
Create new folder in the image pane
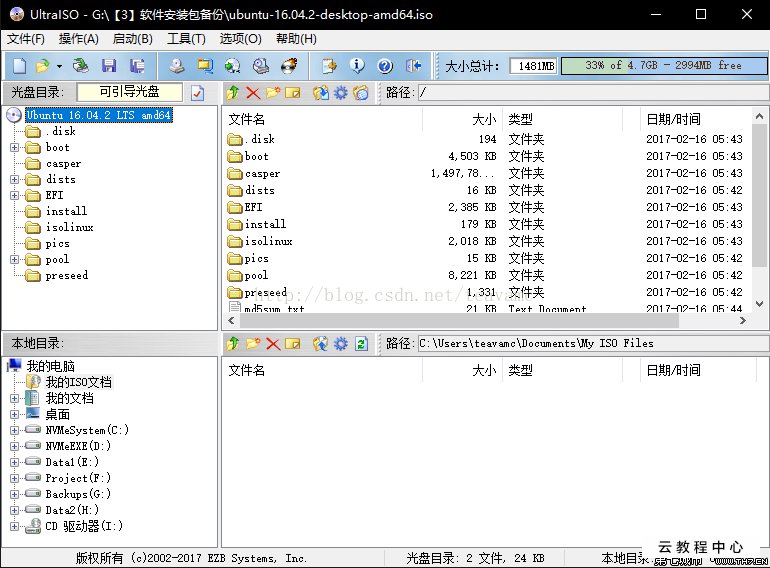coord(273,92)
